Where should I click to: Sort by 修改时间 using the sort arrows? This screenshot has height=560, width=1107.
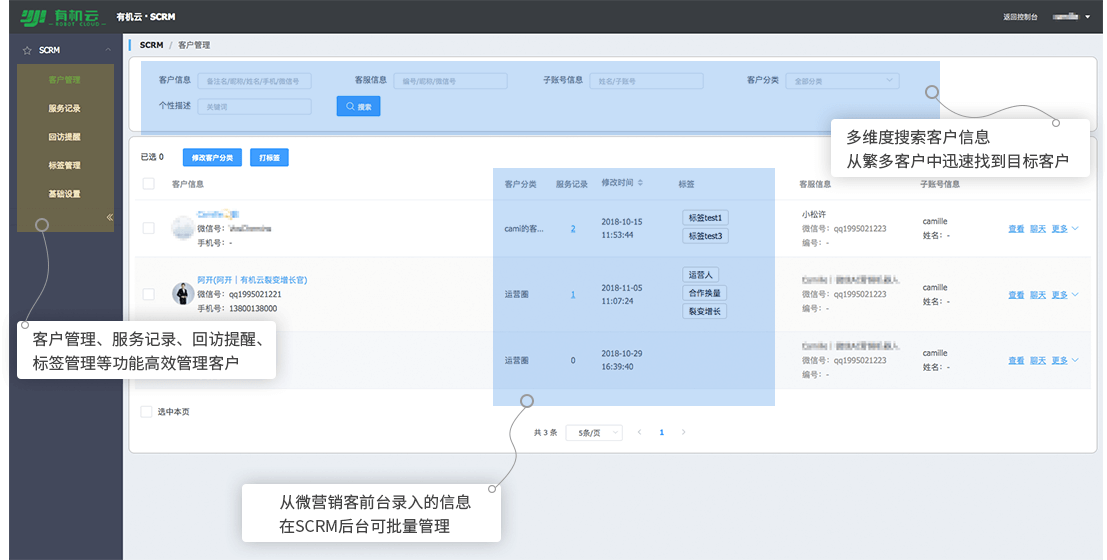point(640,183)
